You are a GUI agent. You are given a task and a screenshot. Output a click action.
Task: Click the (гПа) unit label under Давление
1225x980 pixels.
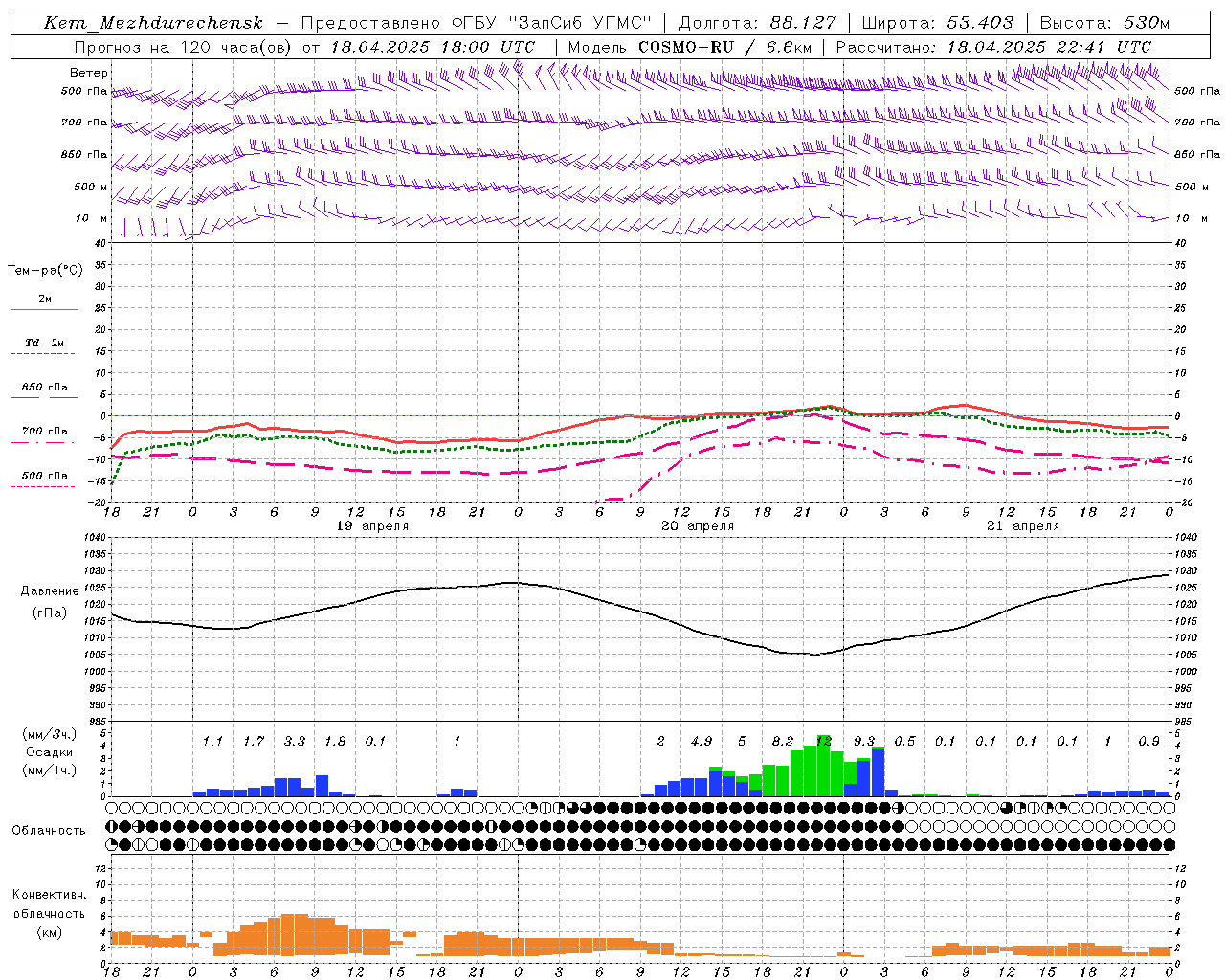pos(50,613)
